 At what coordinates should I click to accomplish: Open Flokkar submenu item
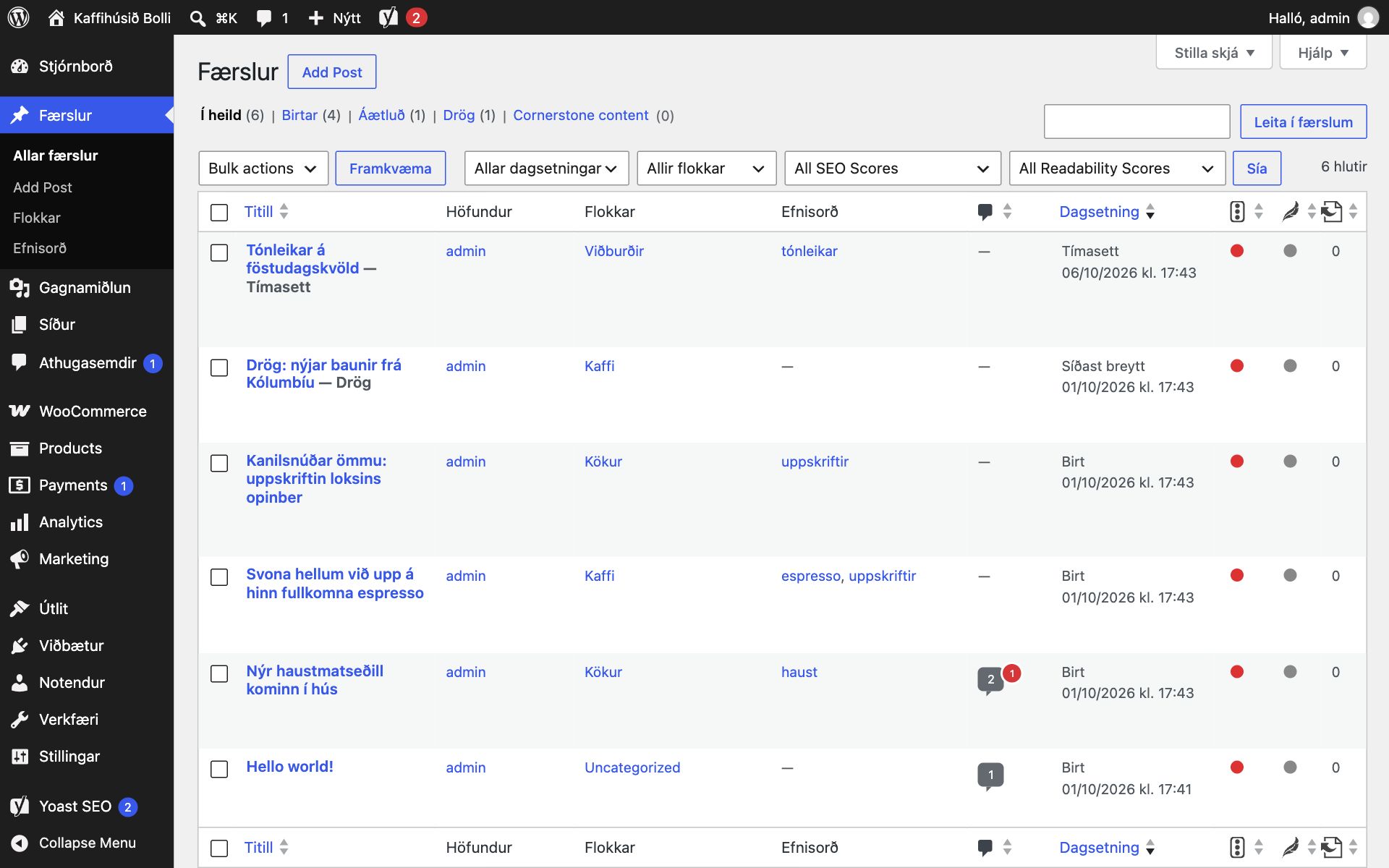[x=37, y=218]
